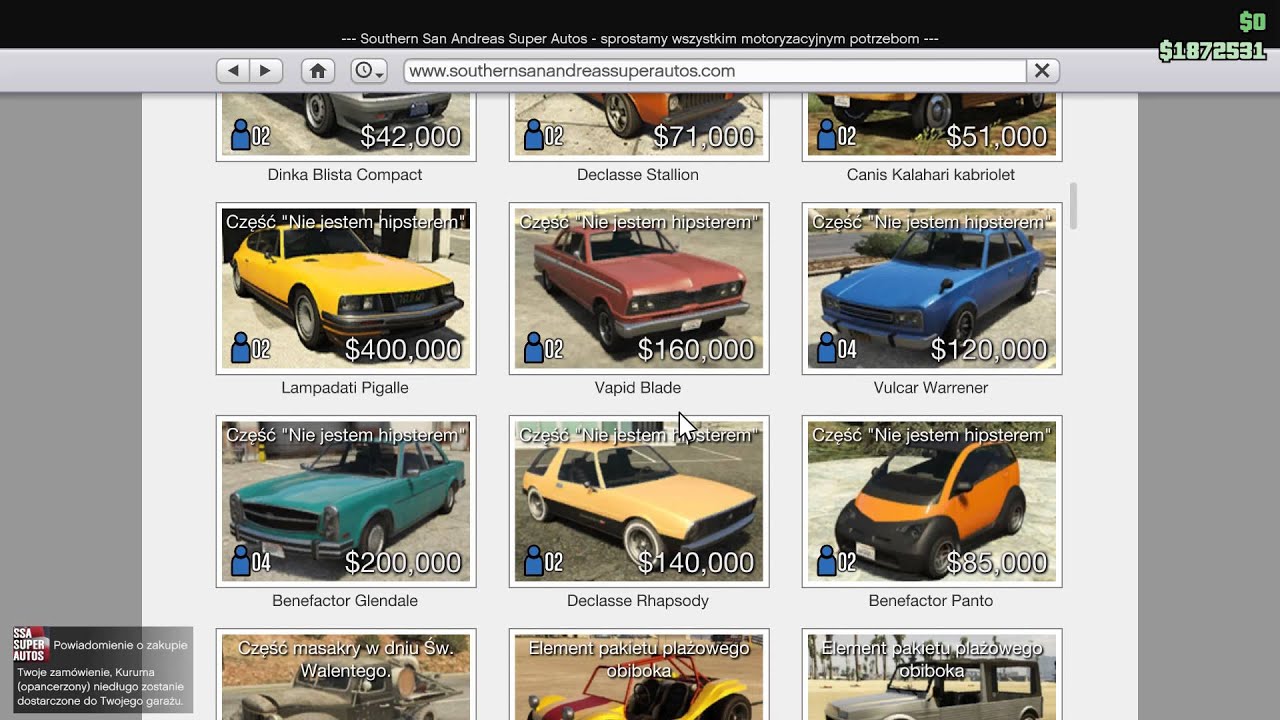The image size is (1280, 720).
Task: Open the browser home page icon
Action: point(318,71)
